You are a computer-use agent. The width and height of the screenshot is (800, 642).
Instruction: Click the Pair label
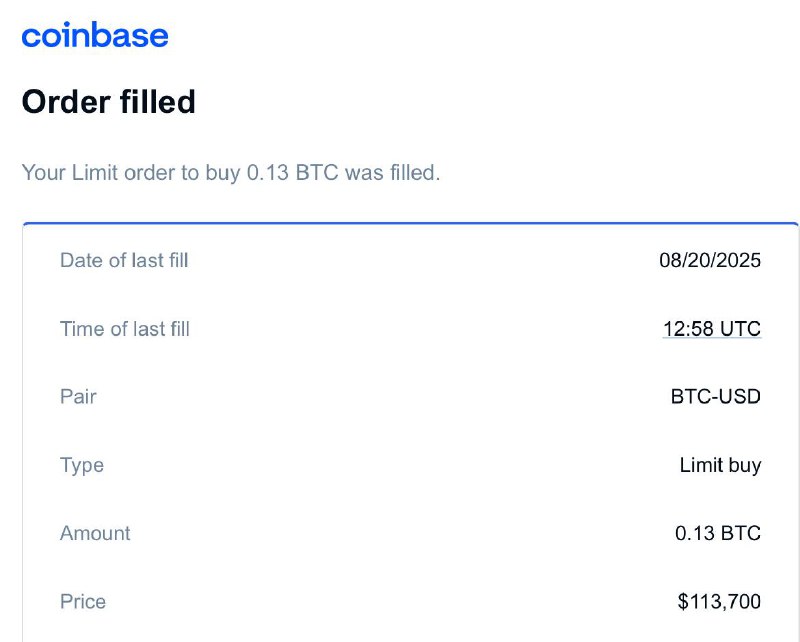pyautogui.click(x=78, y=397)
